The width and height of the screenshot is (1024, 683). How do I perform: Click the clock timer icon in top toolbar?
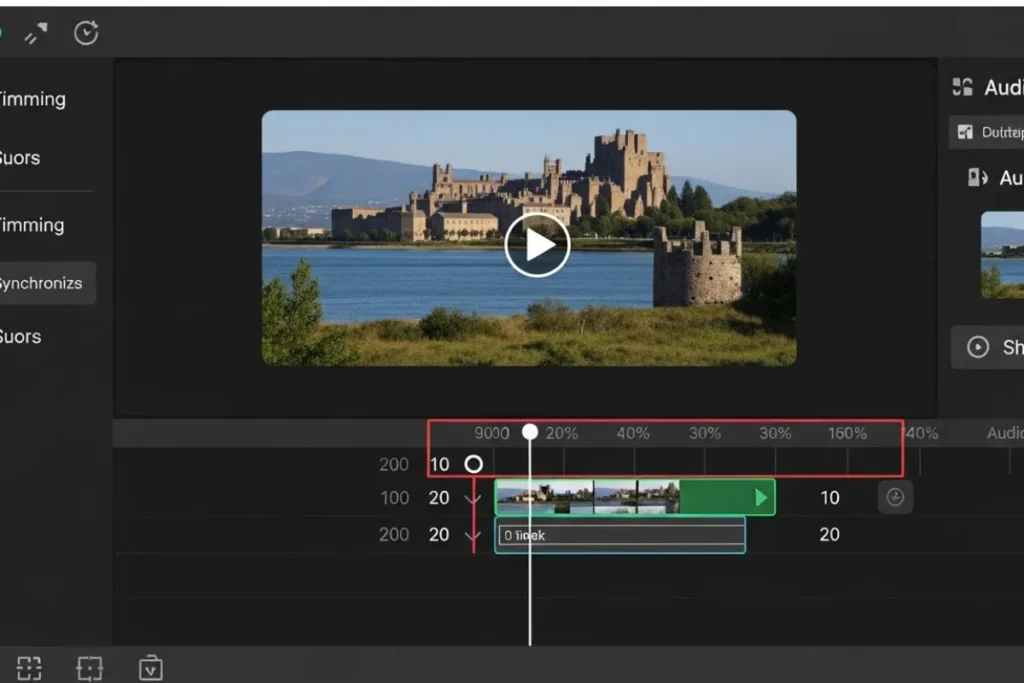[86, 33]
